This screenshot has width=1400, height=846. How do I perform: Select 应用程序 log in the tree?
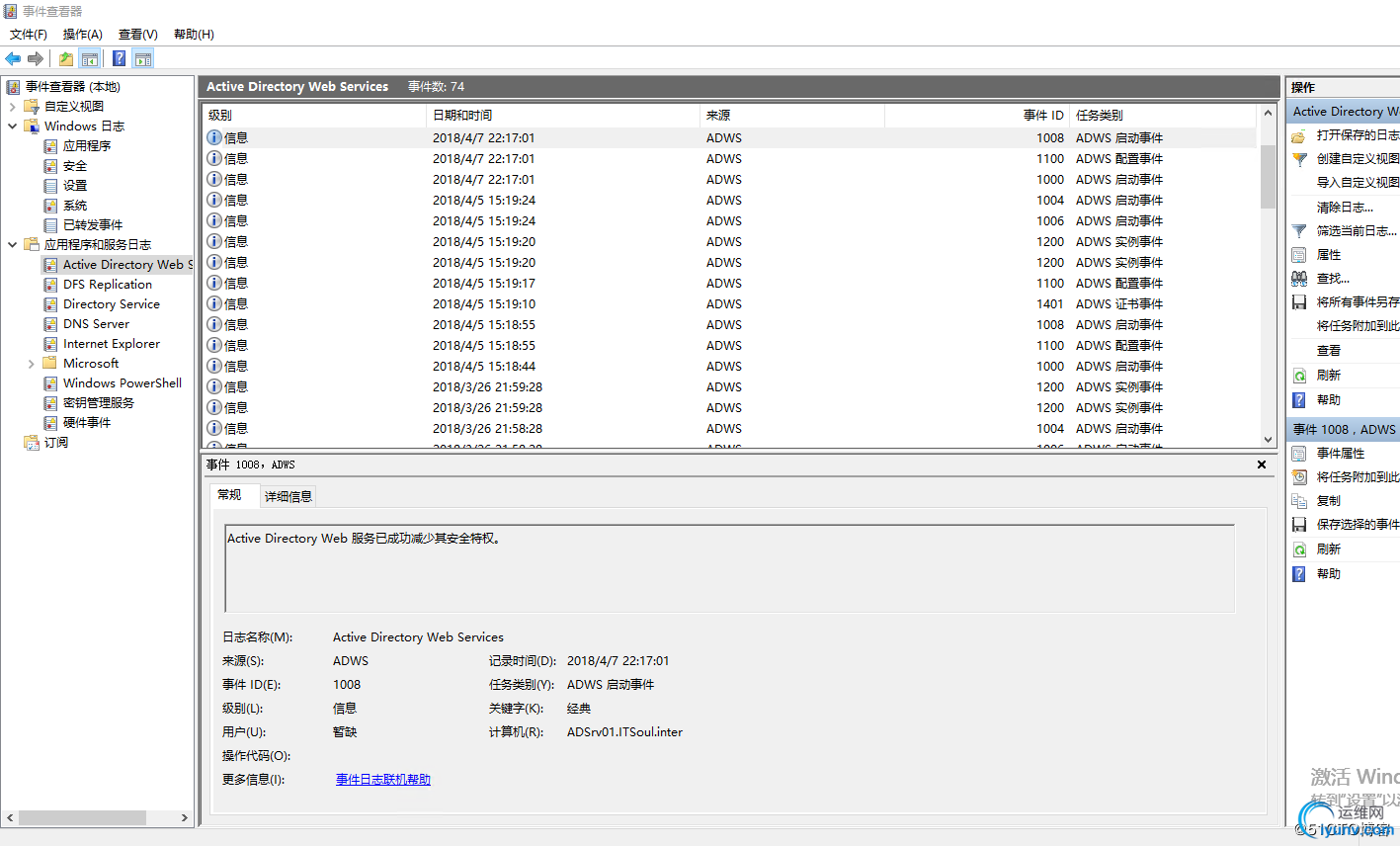pyautogui.click(x=87, y=145)
